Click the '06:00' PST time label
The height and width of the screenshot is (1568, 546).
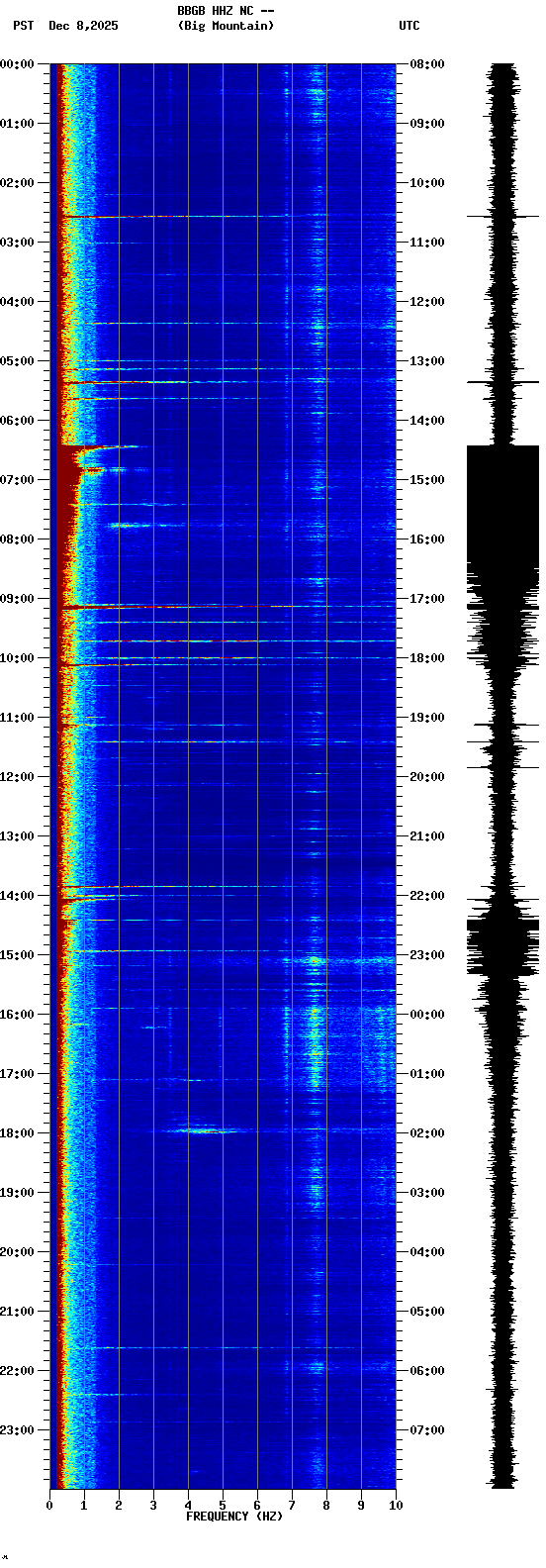point(17,421)
